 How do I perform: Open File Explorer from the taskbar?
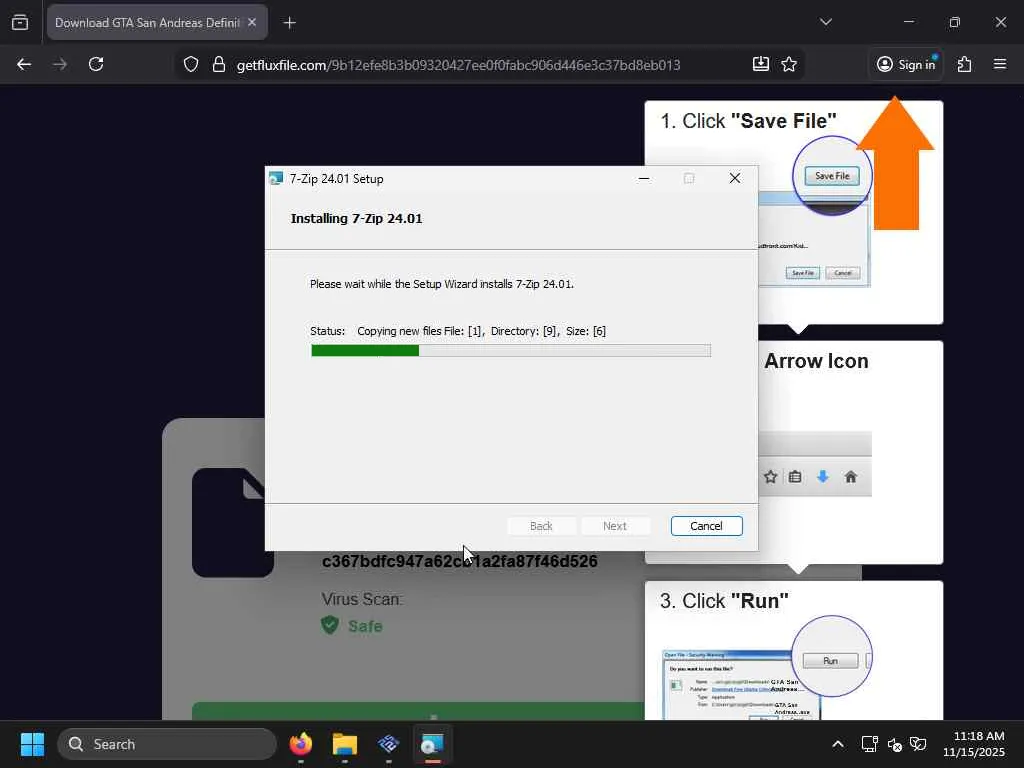click(x=345, y=744)
